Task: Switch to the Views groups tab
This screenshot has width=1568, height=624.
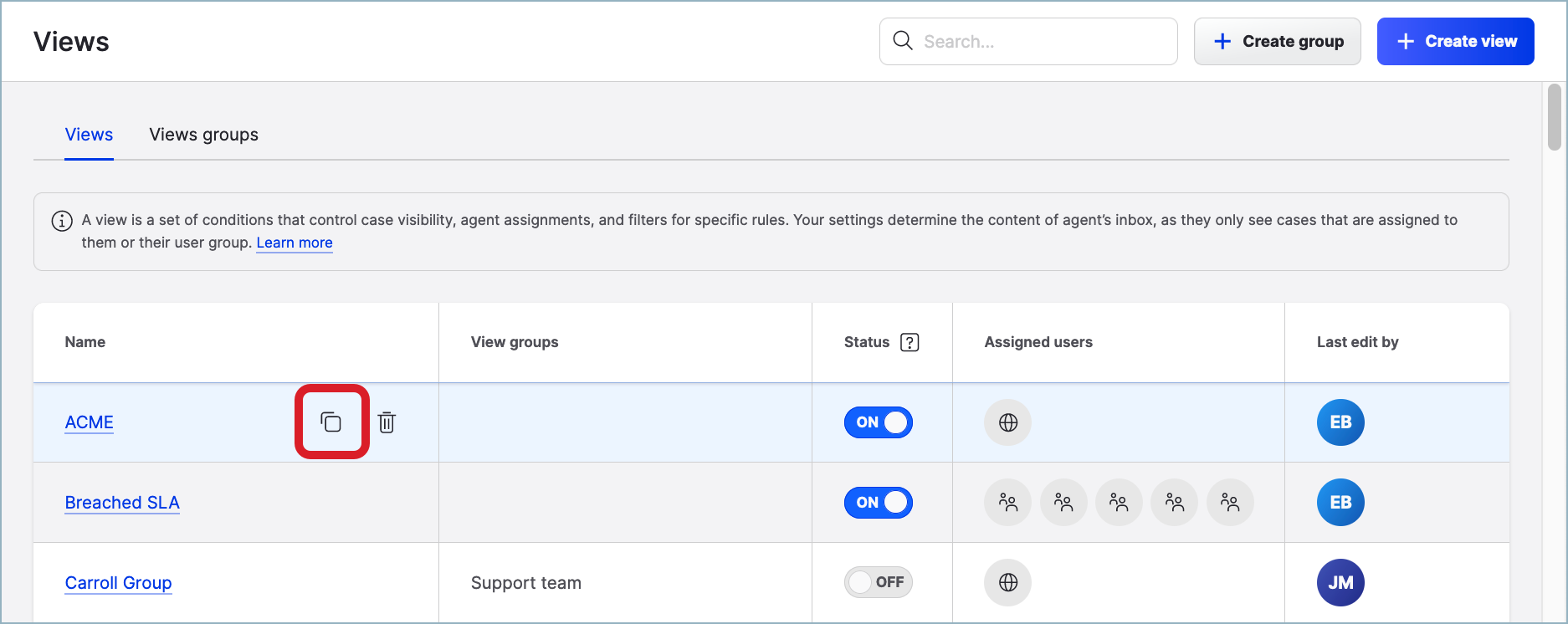Action: [203, 135]
